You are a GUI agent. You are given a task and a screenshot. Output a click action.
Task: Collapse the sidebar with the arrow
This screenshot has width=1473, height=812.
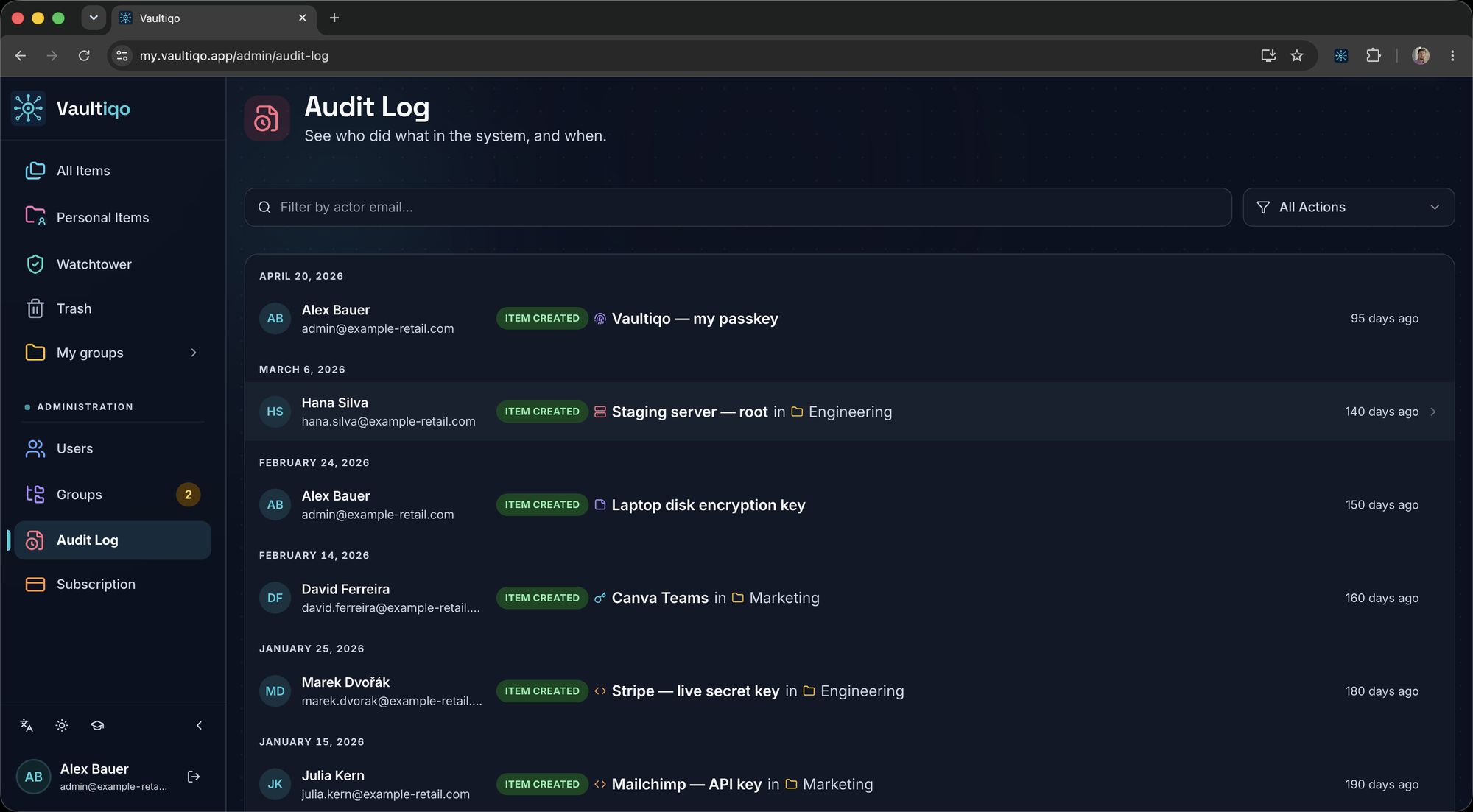pos(199,726)
